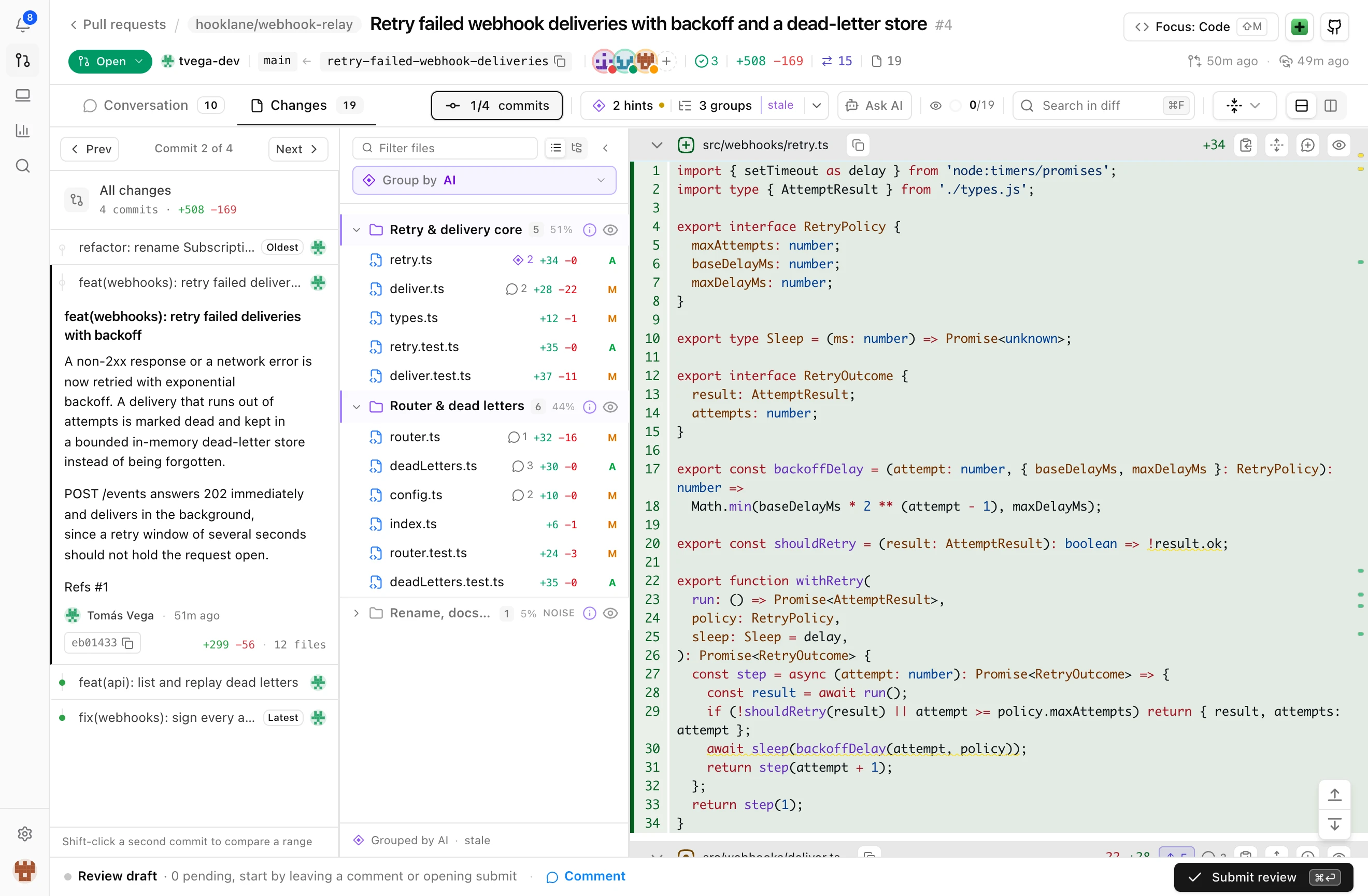Mark Rename, docs group as viewed

pyautogui.click(x=610, y=613)
